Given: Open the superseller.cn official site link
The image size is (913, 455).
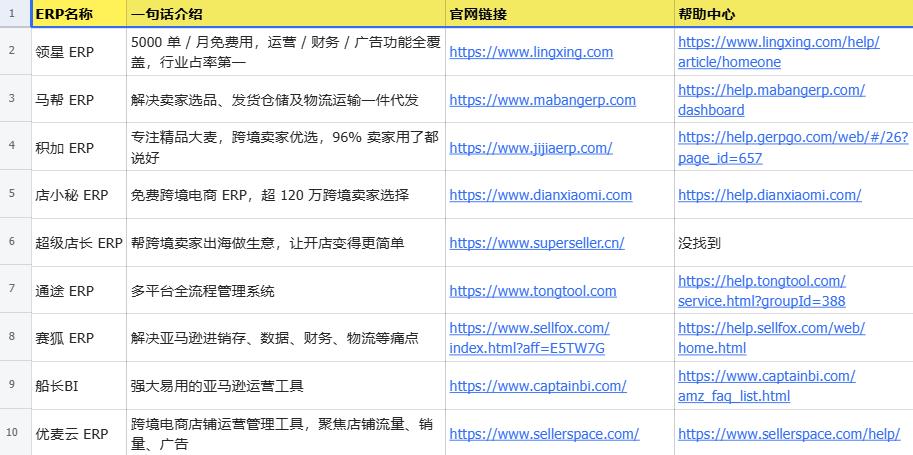Looking at the screenshot, I should (x=537, y=243).
